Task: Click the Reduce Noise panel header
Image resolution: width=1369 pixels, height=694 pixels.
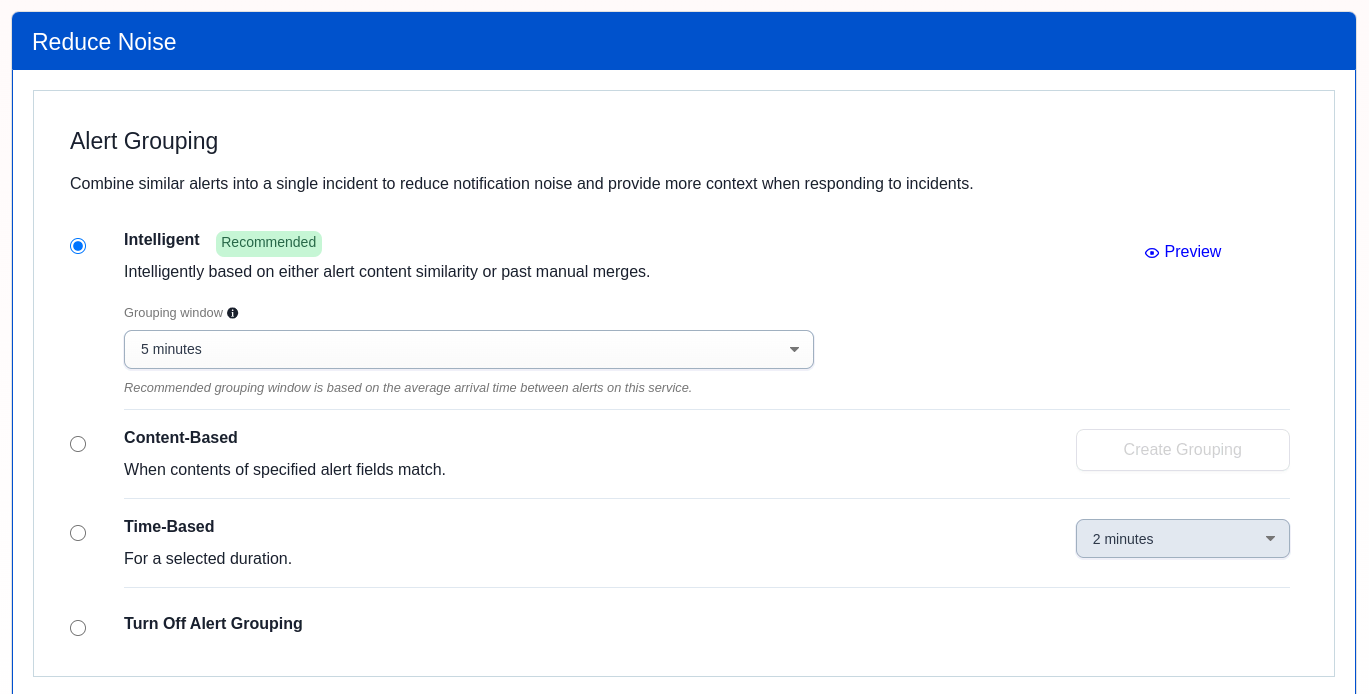Action: [104, 42]
